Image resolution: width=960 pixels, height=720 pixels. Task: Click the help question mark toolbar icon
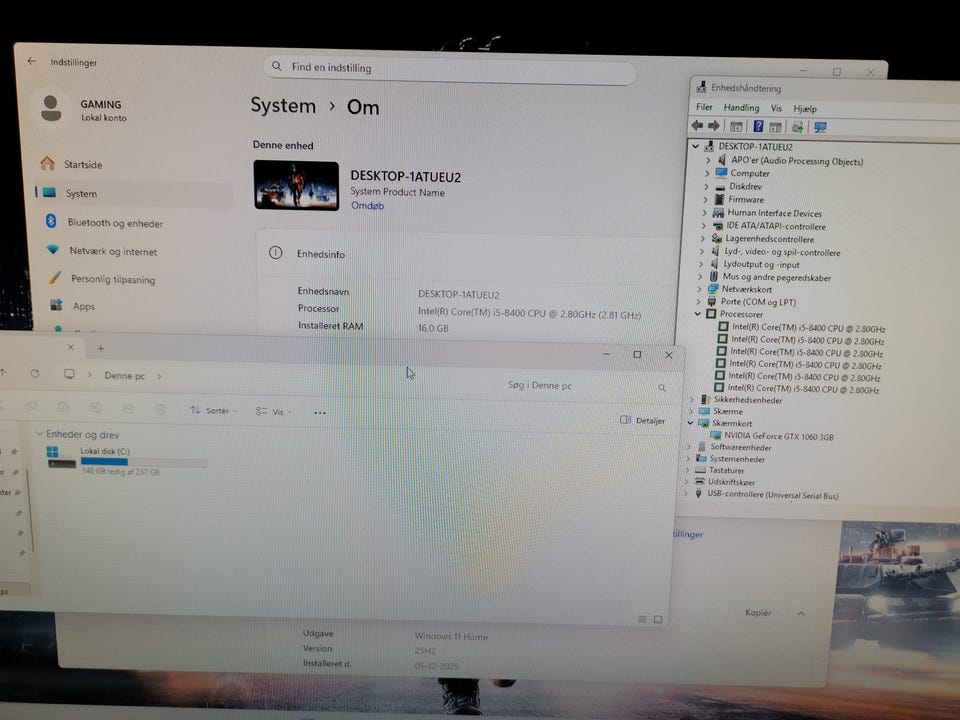tap(758, 126)
